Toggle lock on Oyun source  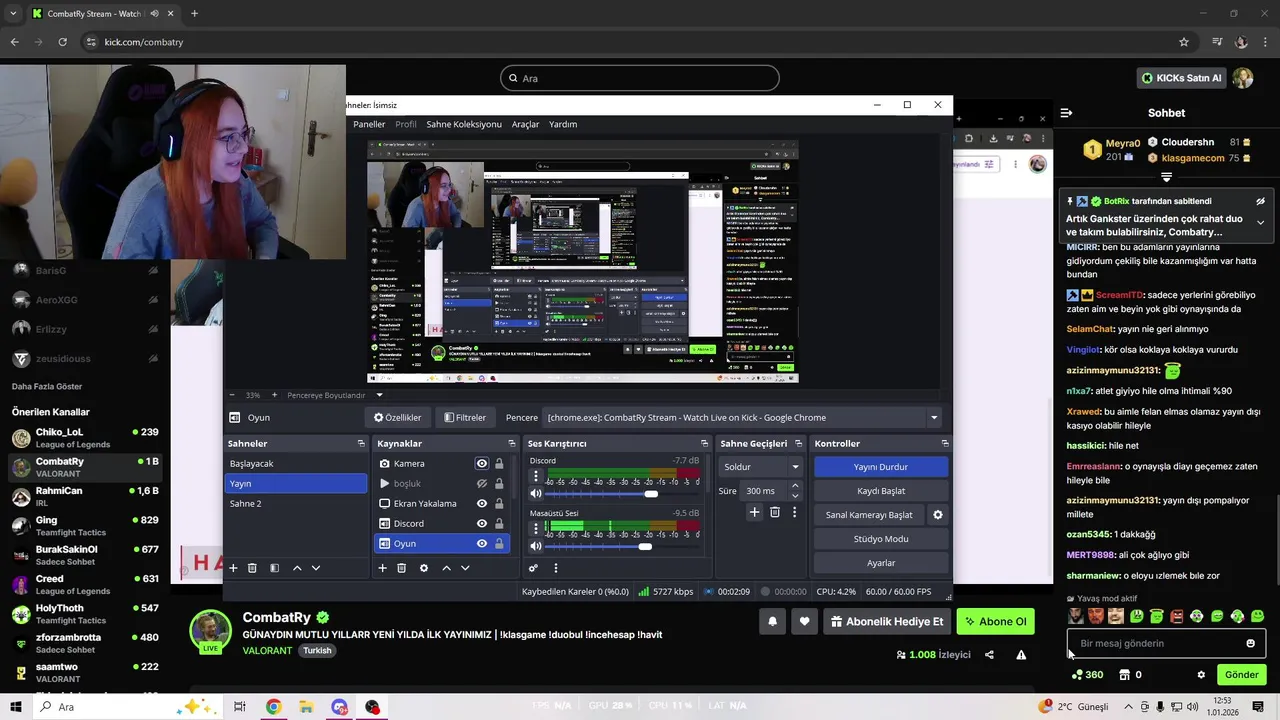point(499,543)
